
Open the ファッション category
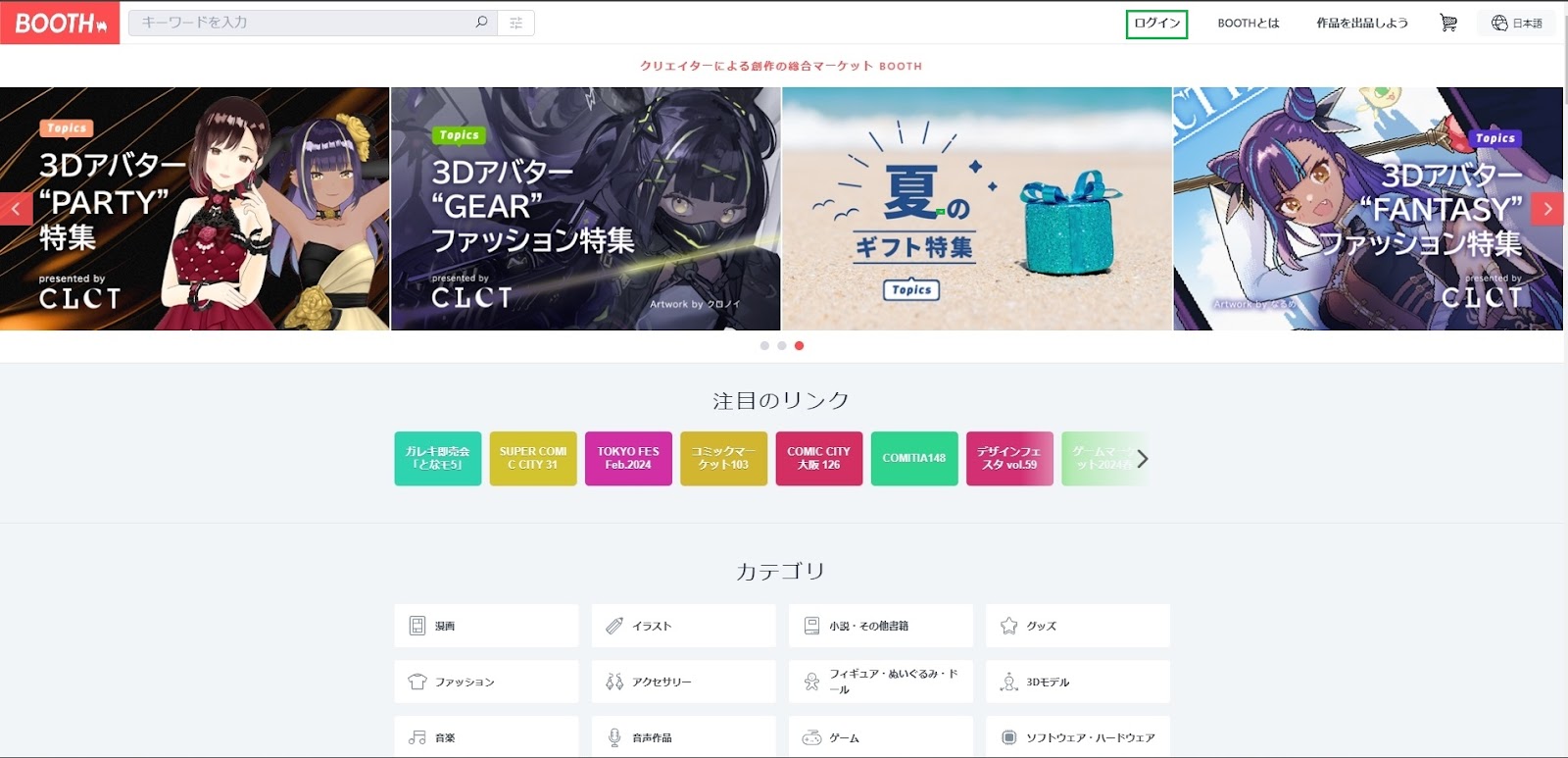[x=486, y=682]
